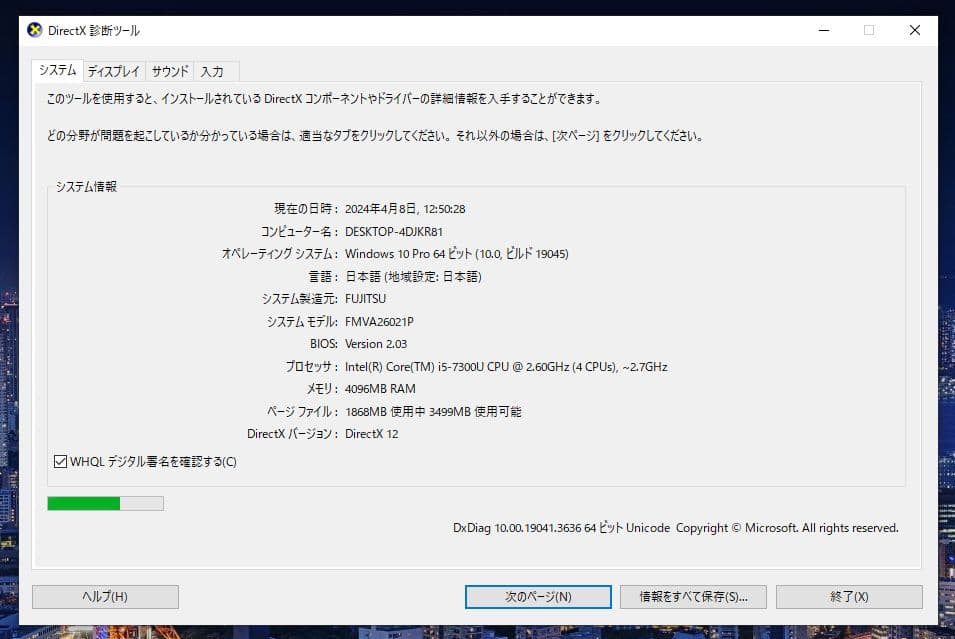Viewport: 955px width, 639px height.
Task: Click the window title DirectX 診断ツール
Action: click(94, 30)
